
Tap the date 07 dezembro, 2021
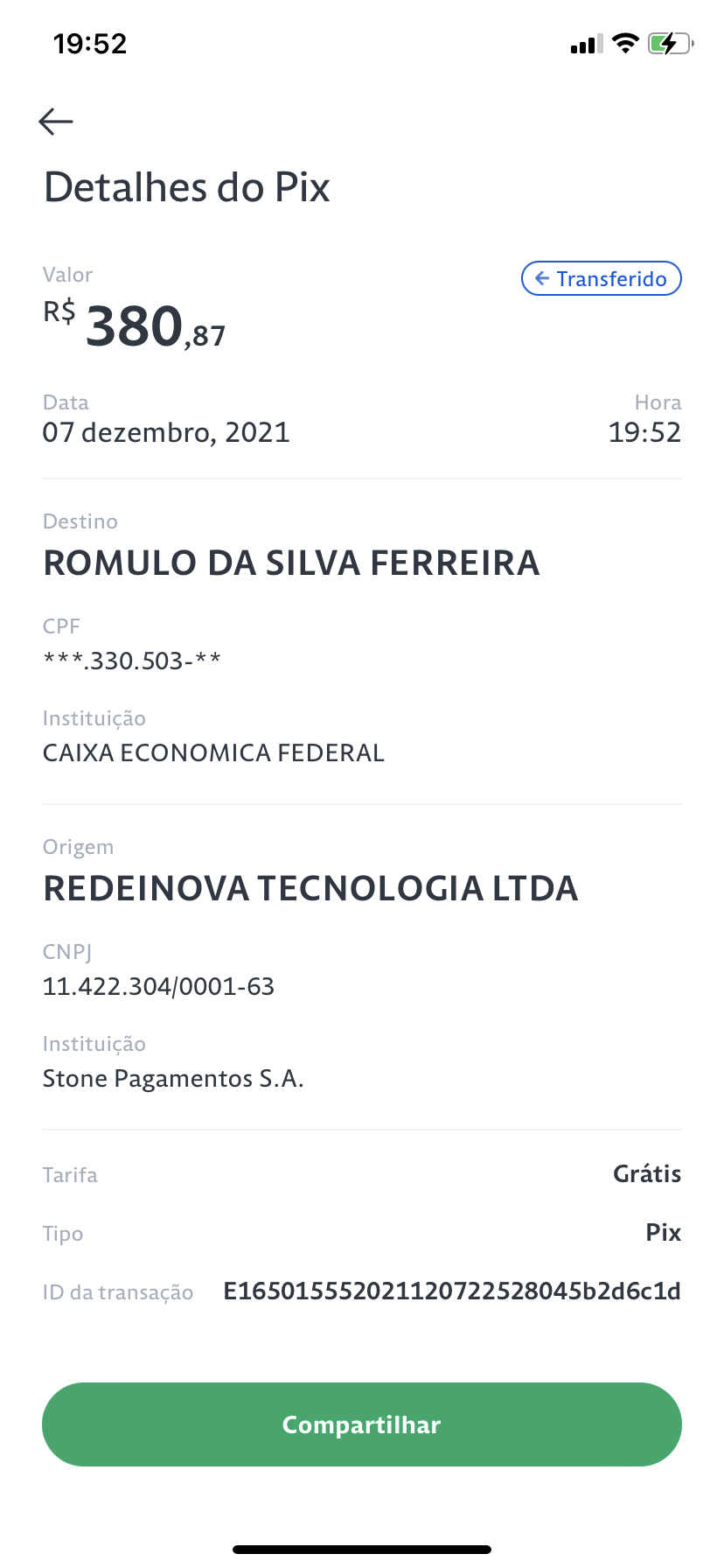click(166, 432)
